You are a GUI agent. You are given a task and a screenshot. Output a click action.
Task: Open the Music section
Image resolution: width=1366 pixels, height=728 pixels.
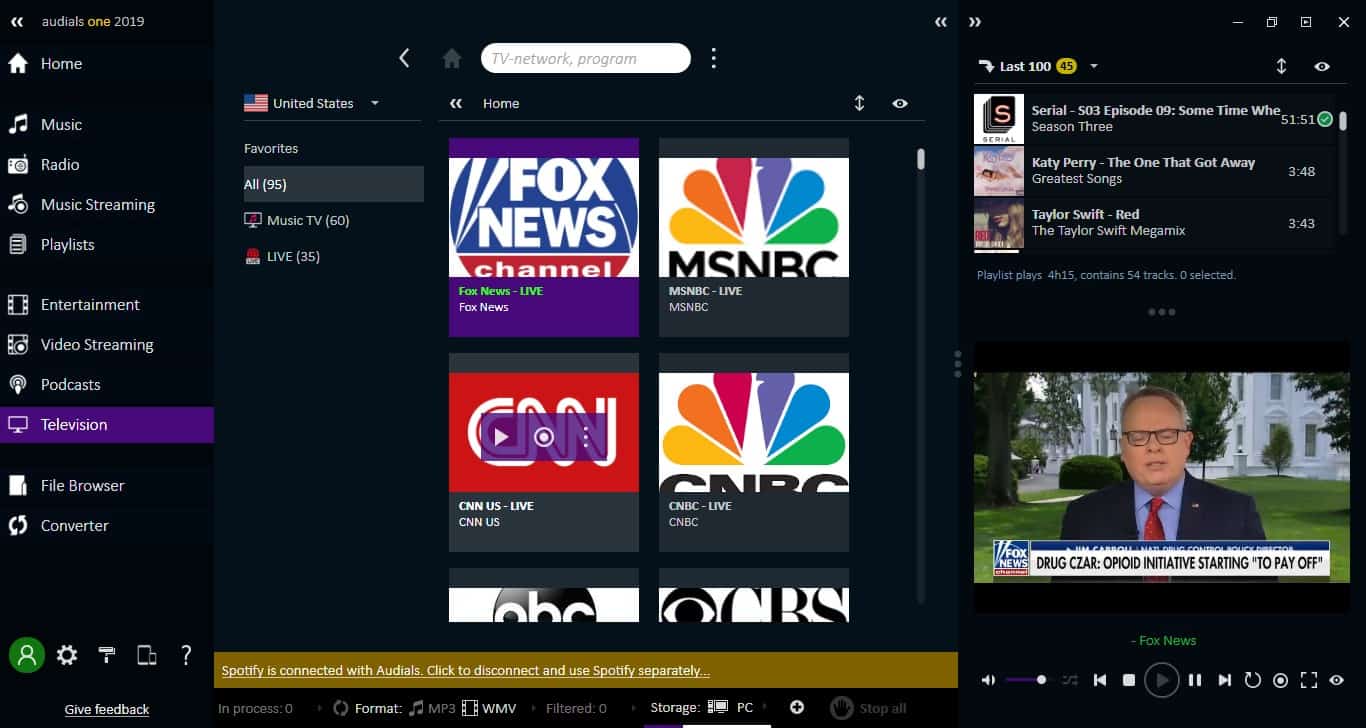click(107, 125)
